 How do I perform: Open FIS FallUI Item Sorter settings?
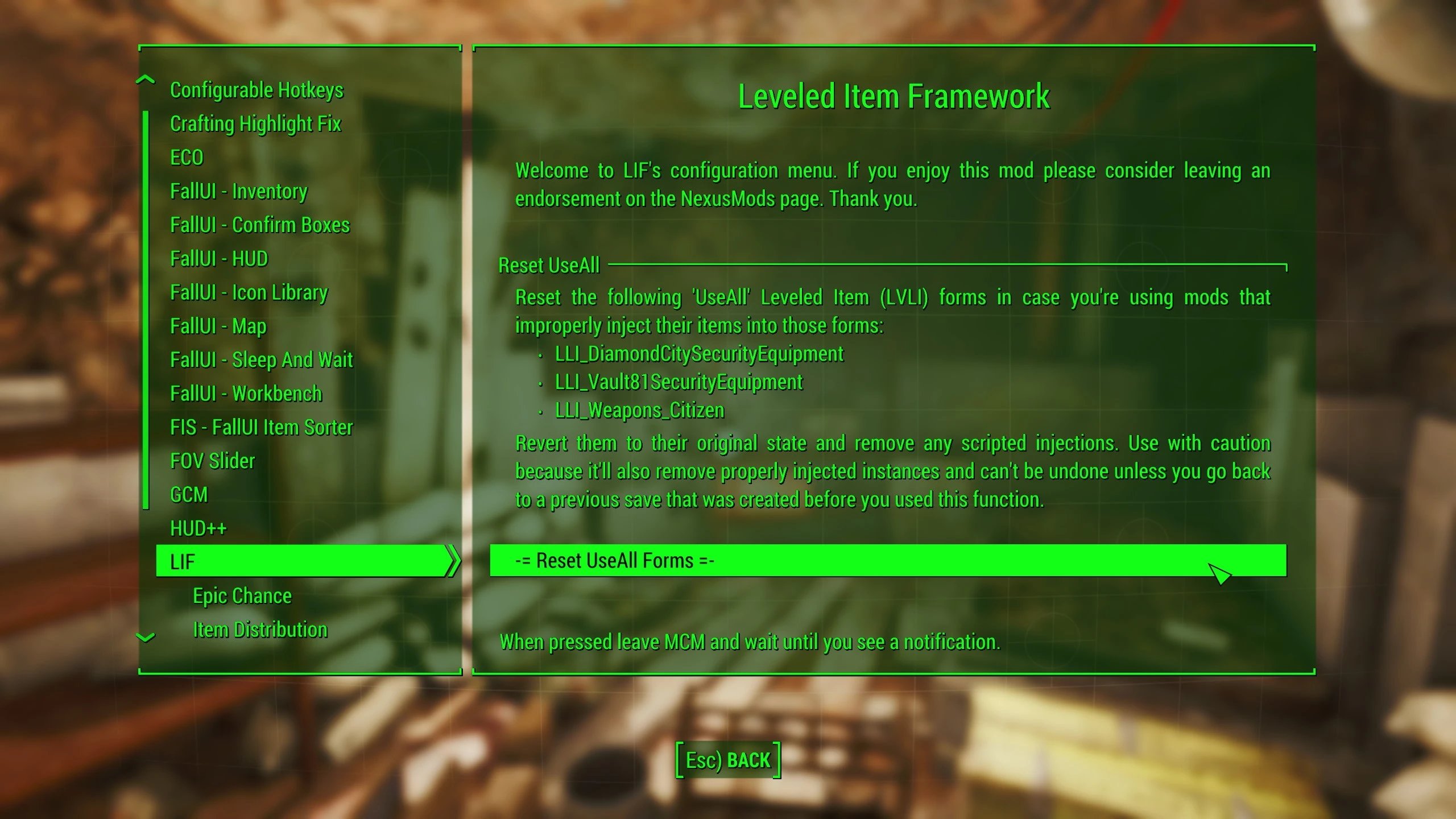[263, 427]
